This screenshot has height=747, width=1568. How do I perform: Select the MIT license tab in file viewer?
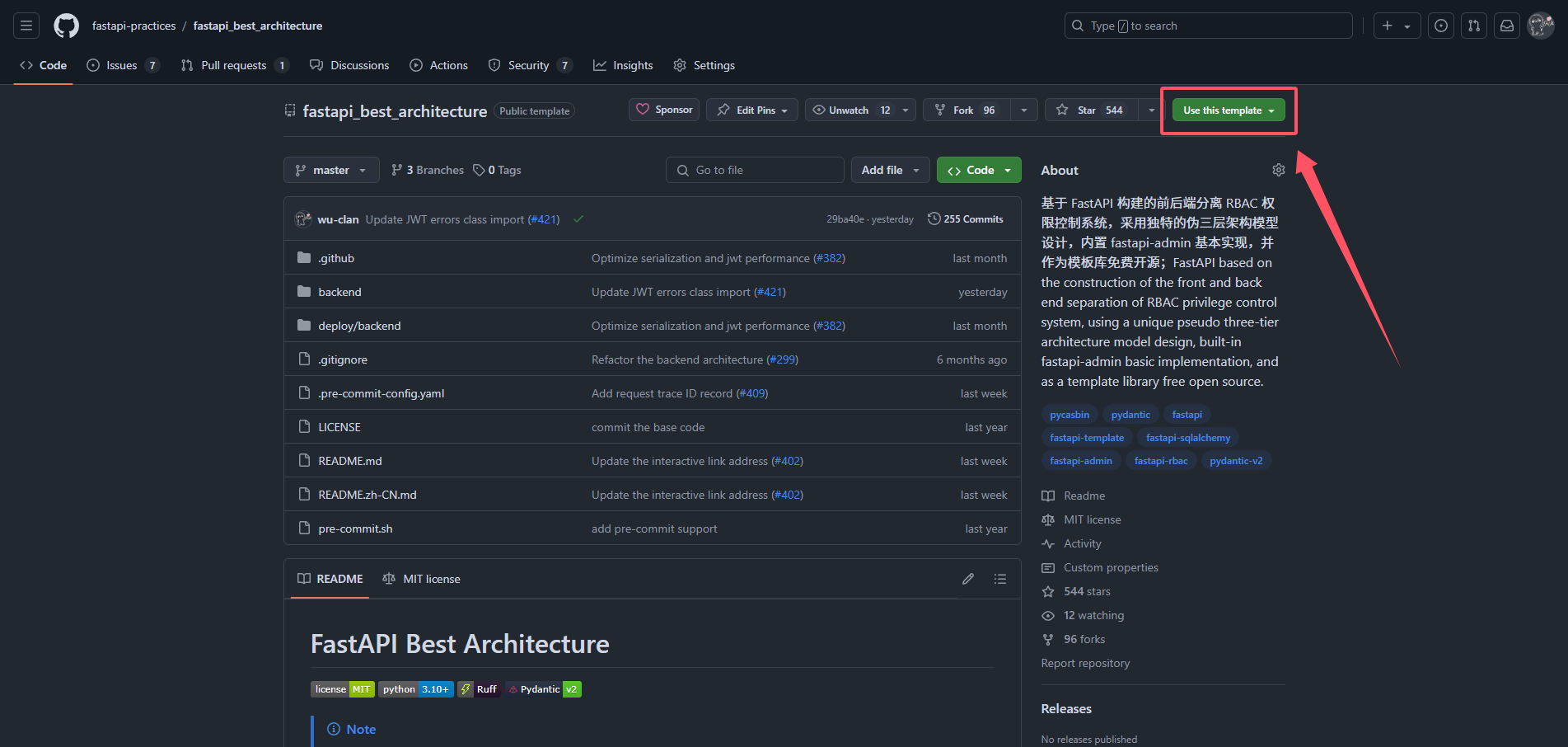(x=421, y=579)
